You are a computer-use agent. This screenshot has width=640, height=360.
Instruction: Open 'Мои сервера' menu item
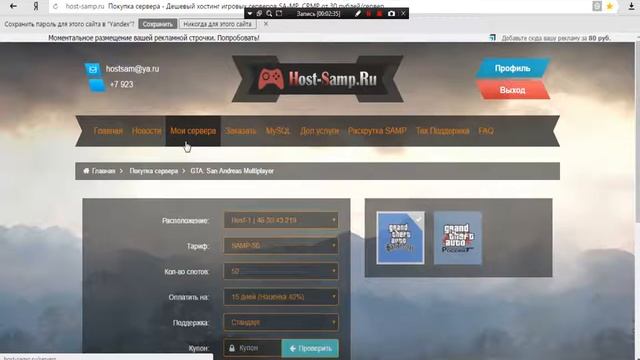pos(193,131)
